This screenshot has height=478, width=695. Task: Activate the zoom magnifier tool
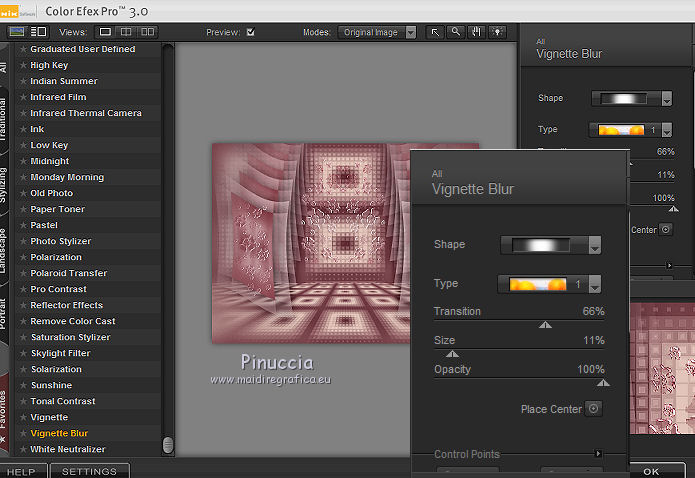(x=455, y=32)
